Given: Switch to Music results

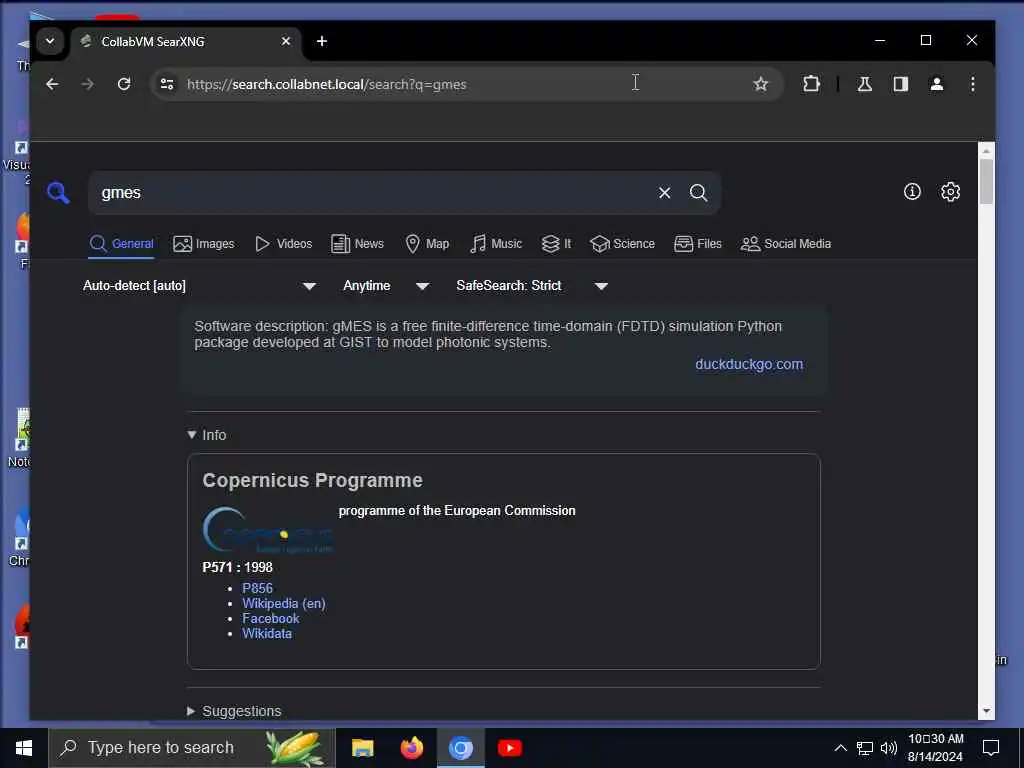Looking at the screenshot, I should 496,244.
